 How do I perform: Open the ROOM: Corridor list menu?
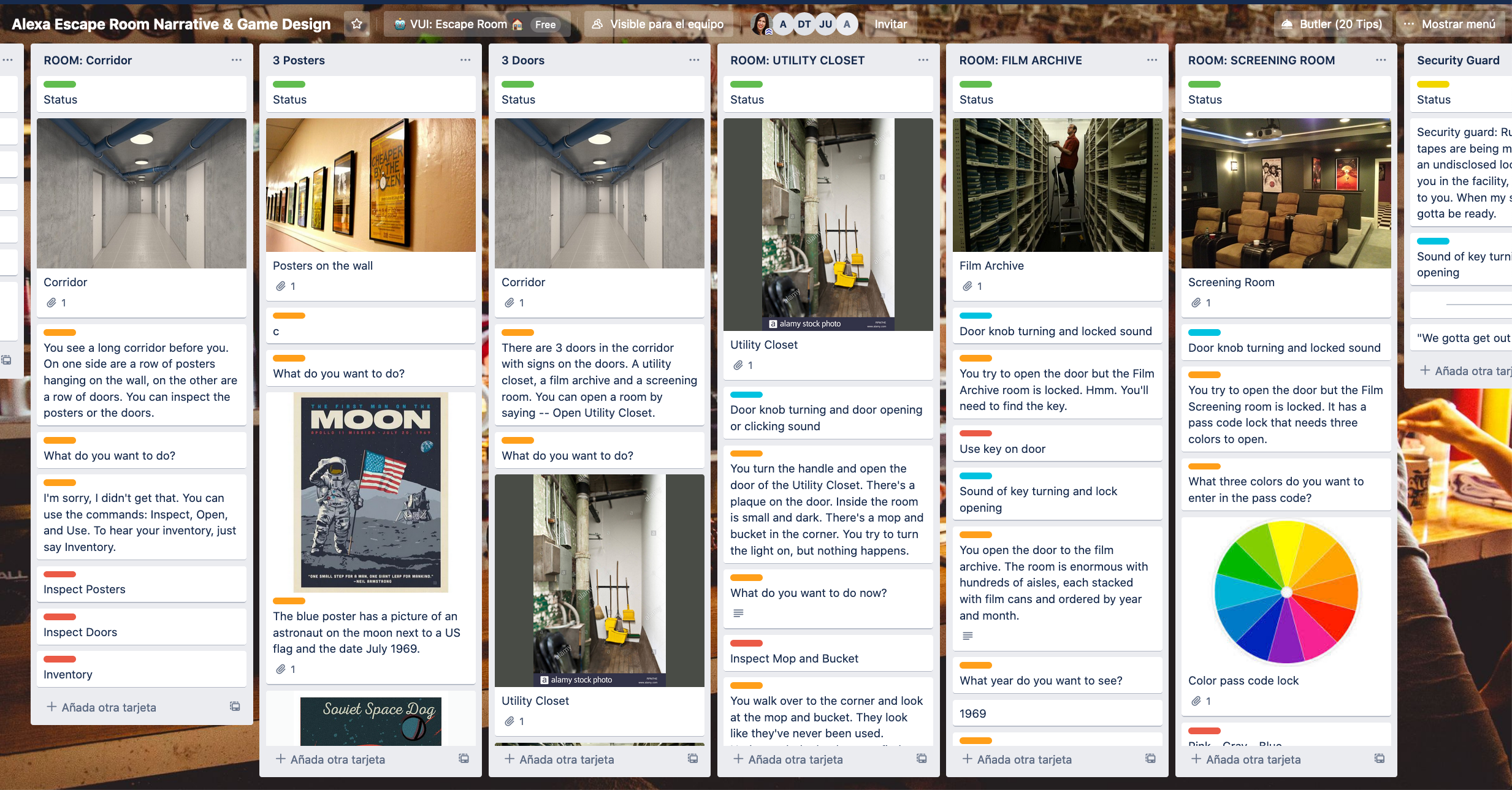[x=237, y=60]
